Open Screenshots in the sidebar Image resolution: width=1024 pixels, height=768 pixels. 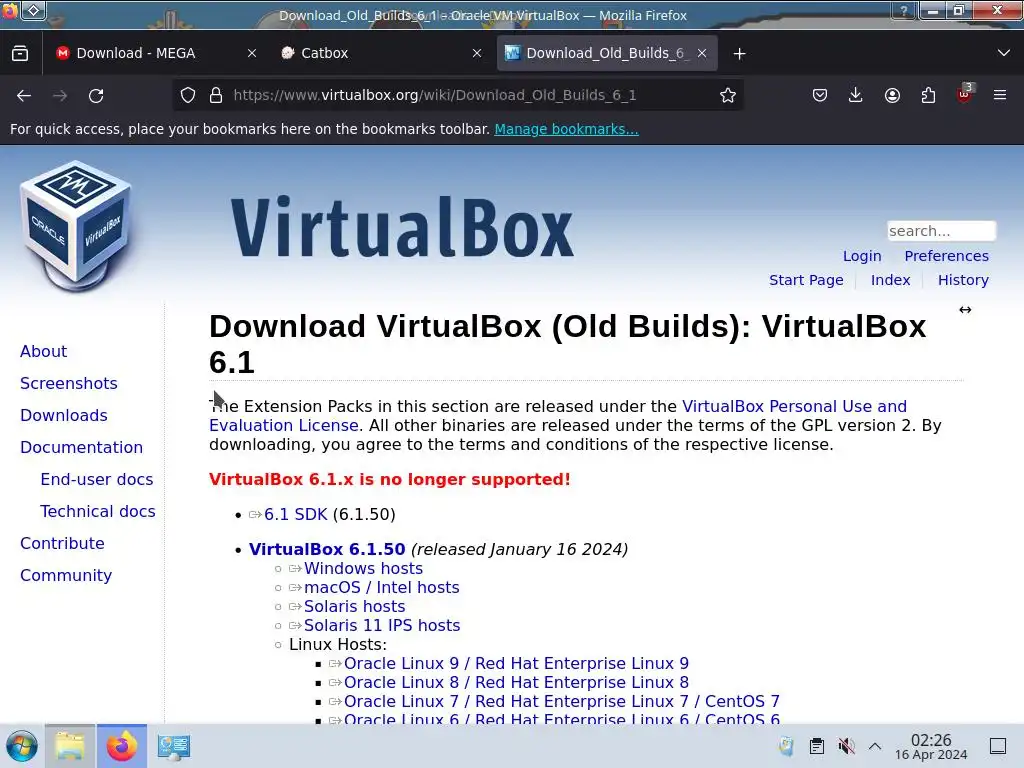click(69, 383)
